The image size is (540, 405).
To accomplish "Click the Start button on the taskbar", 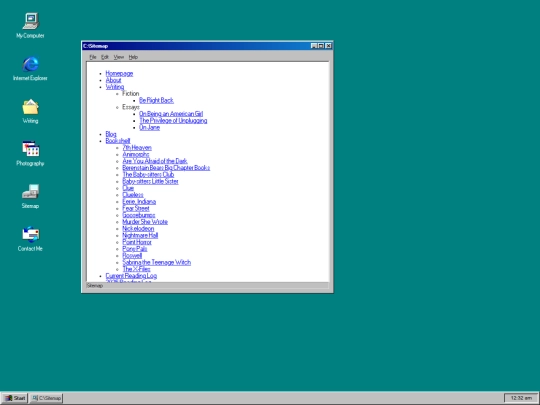I will point(15,398).
